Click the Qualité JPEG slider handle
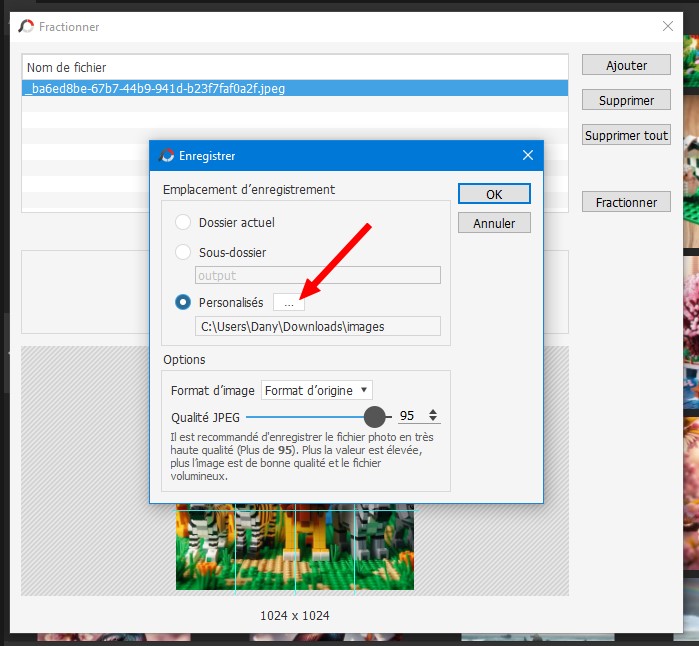This screenshot has height=646, width=699. pyautogui.click(x=374, y=417)
